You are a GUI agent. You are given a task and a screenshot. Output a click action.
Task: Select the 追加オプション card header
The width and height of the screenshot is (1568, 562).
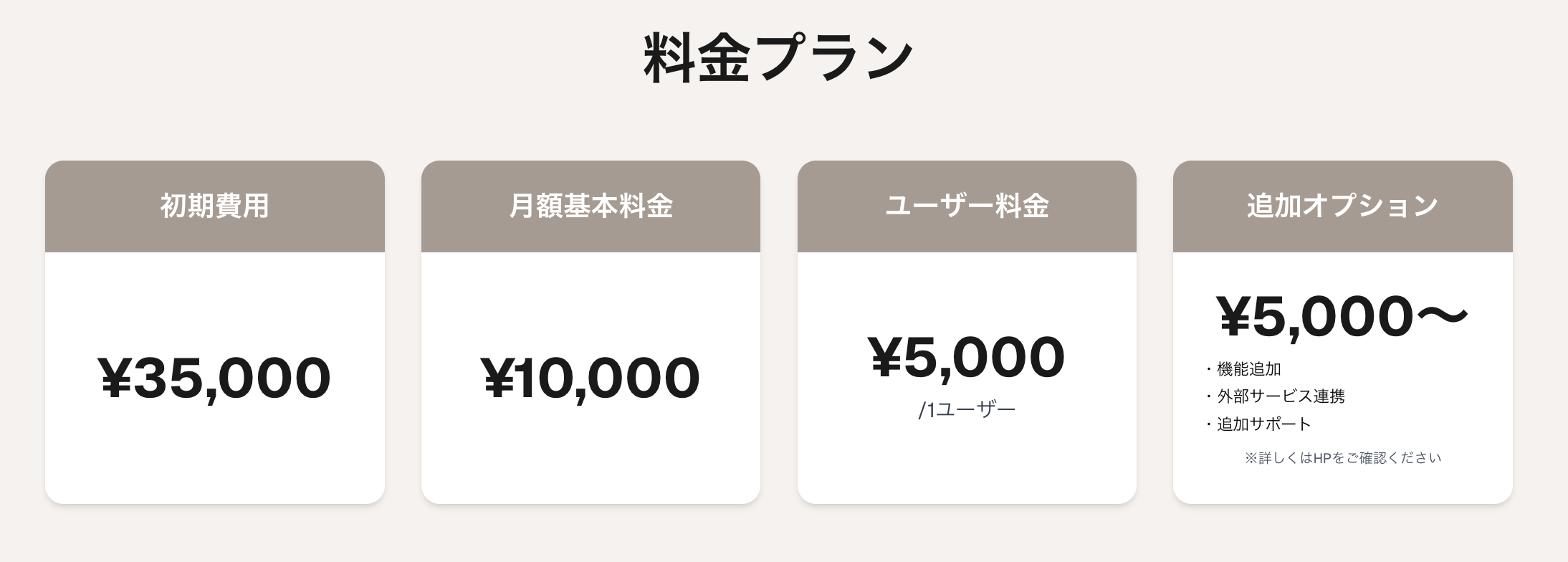point(1342,206)
